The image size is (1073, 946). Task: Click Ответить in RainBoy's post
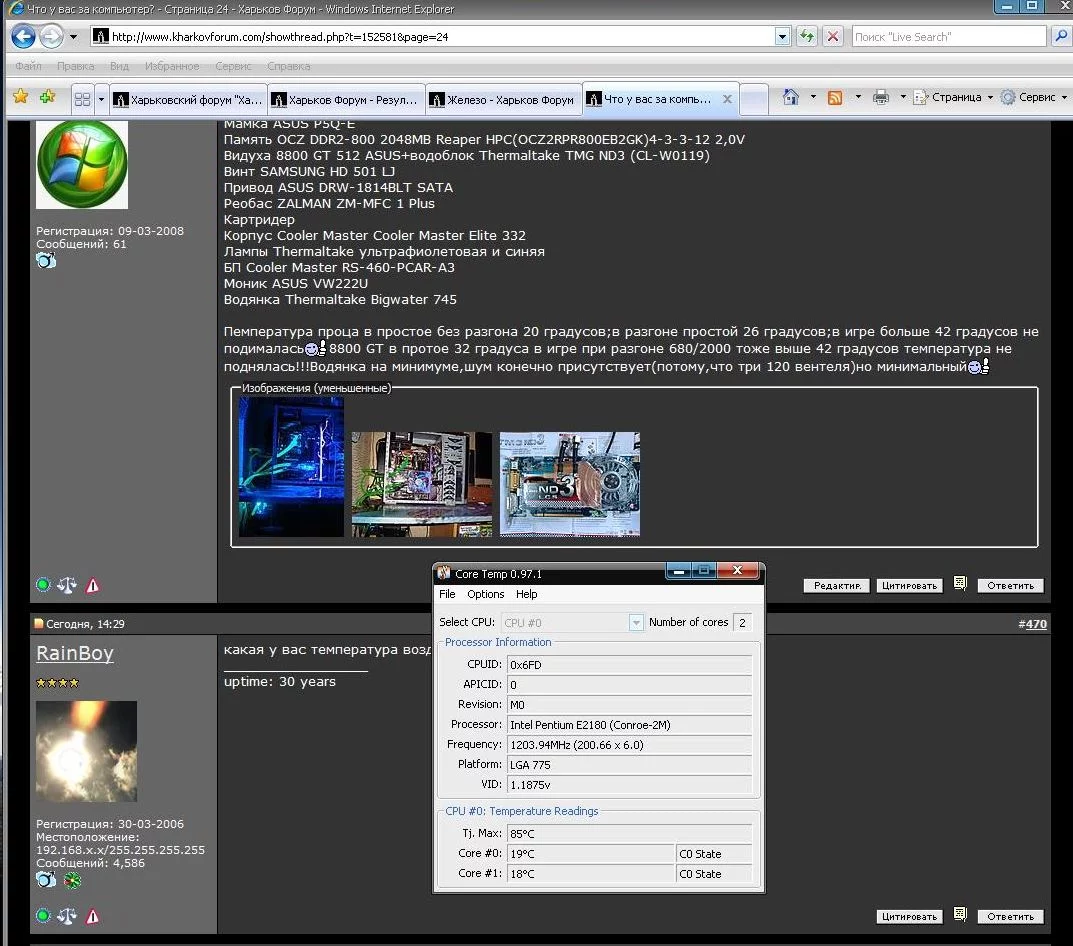point(1011,917)
